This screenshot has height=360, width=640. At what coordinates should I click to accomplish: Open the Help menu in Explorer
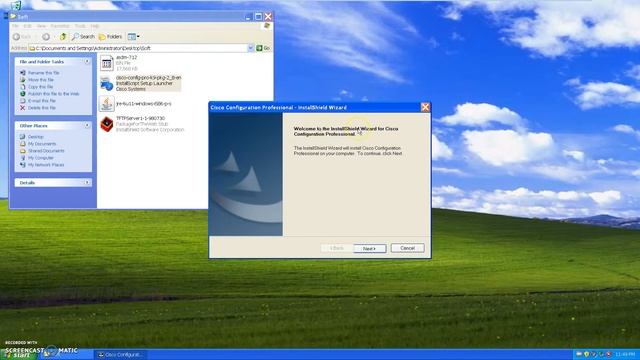click(x=95, y=26)
